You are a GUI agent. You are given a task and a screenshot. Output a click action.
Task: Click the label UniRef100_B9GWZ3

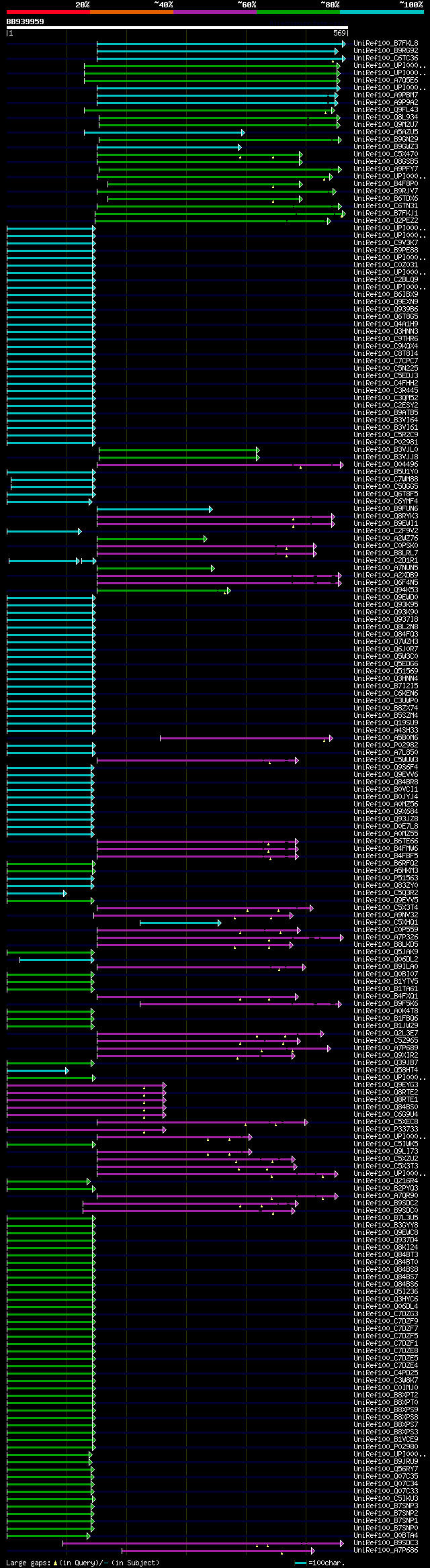[x=386, y=147]
